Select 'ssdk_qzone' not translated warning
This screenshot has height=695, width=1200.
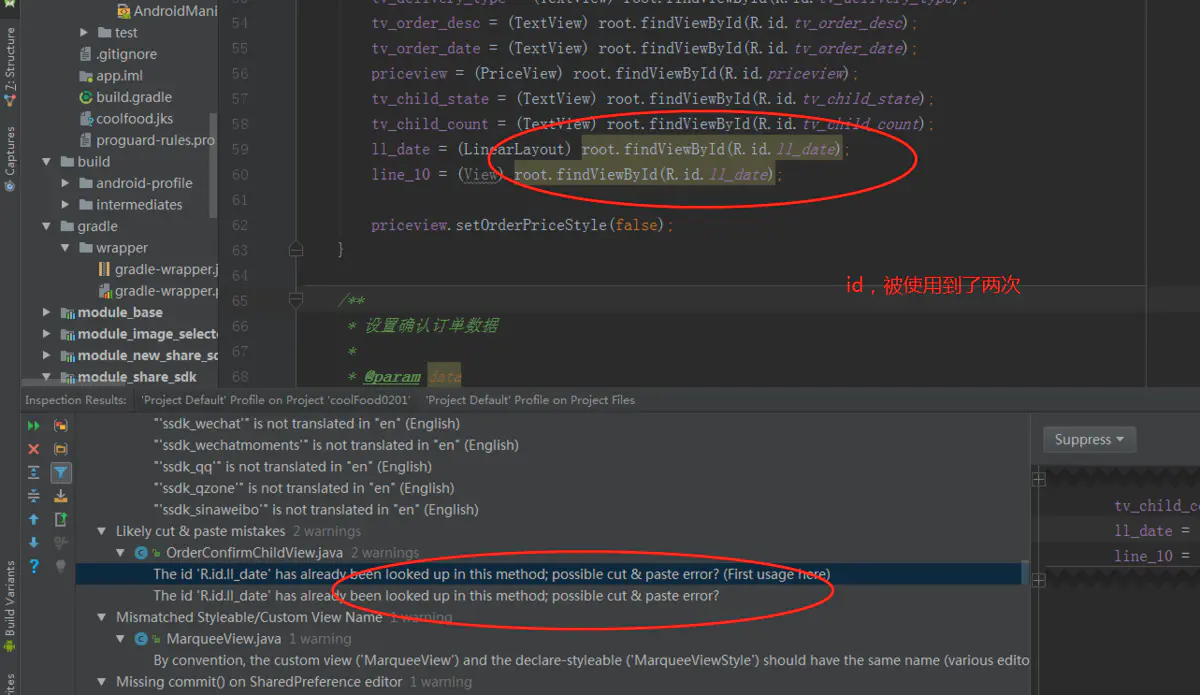(304, 488)
